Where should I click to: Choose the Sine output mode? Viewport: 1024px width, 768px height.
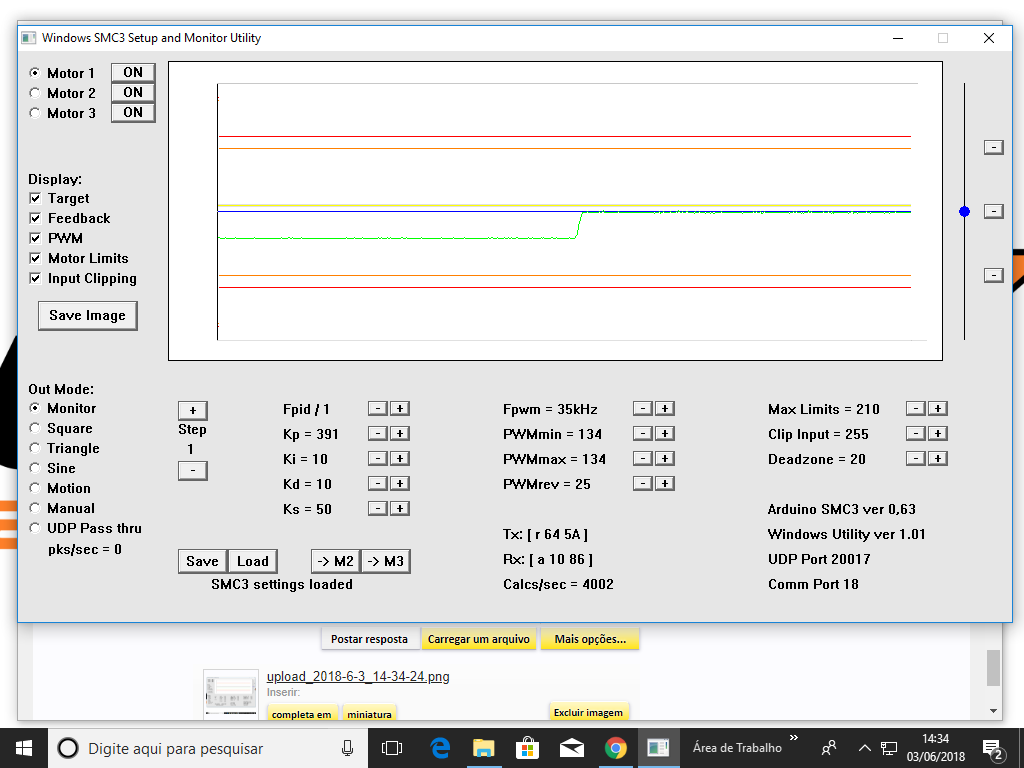pyautogui.click(x=36, y=468)
